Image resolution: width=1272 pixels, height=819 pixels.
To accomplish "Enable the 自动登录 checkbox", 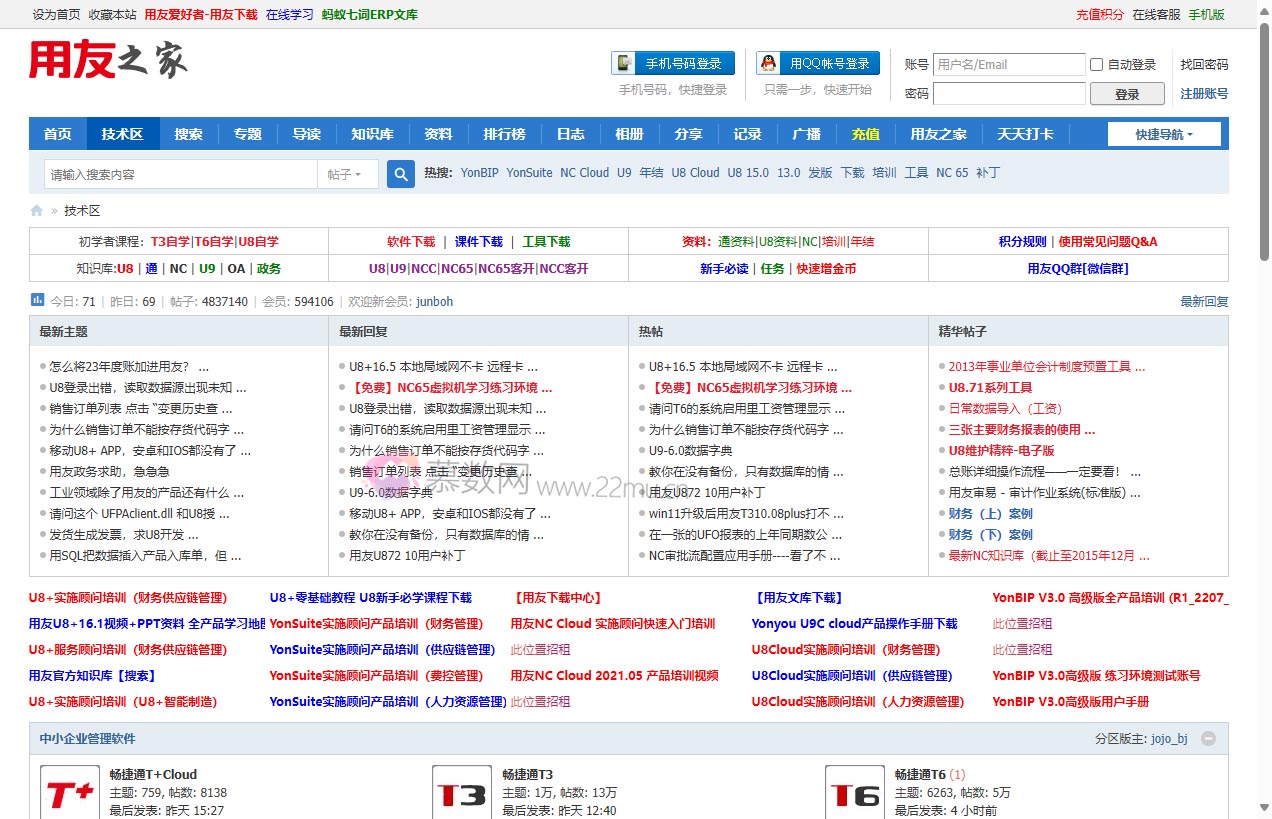I will tap(1096, 65).
